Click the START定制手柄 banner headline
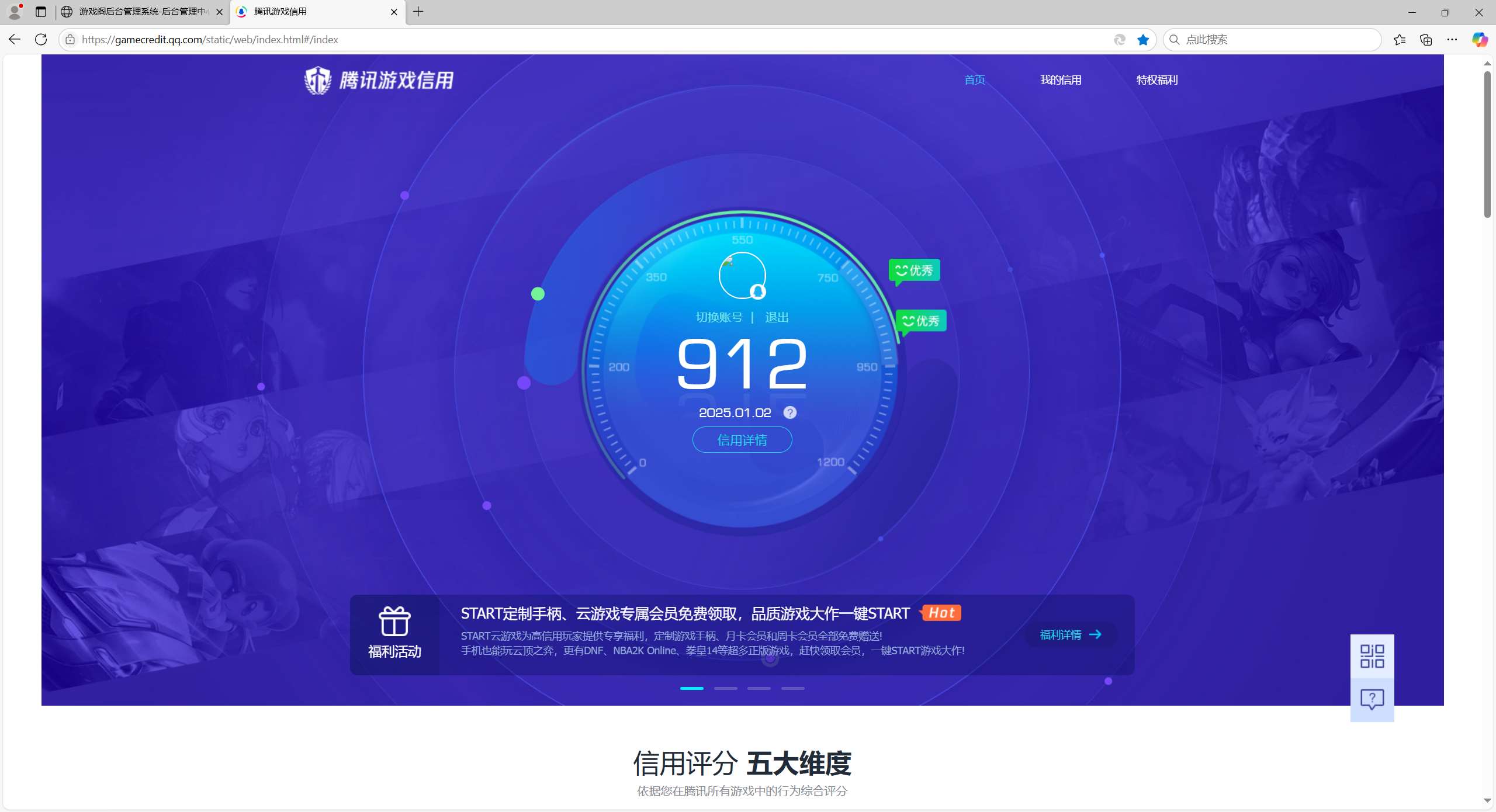Viewport: 1496px width, 812px height. pyautogui.click(x=685, y=613)
